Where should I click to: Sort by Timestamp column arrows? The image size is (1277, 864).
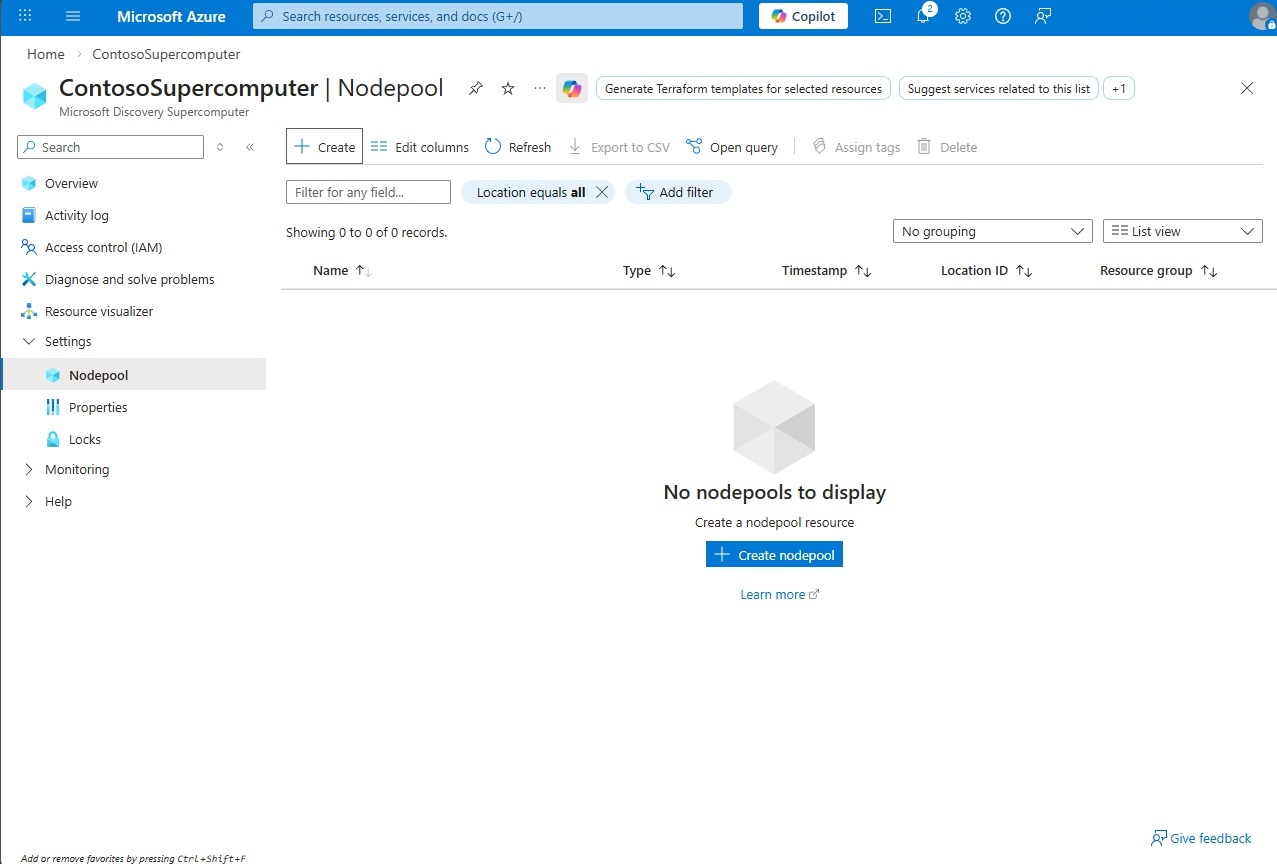[x=863, y=271]
